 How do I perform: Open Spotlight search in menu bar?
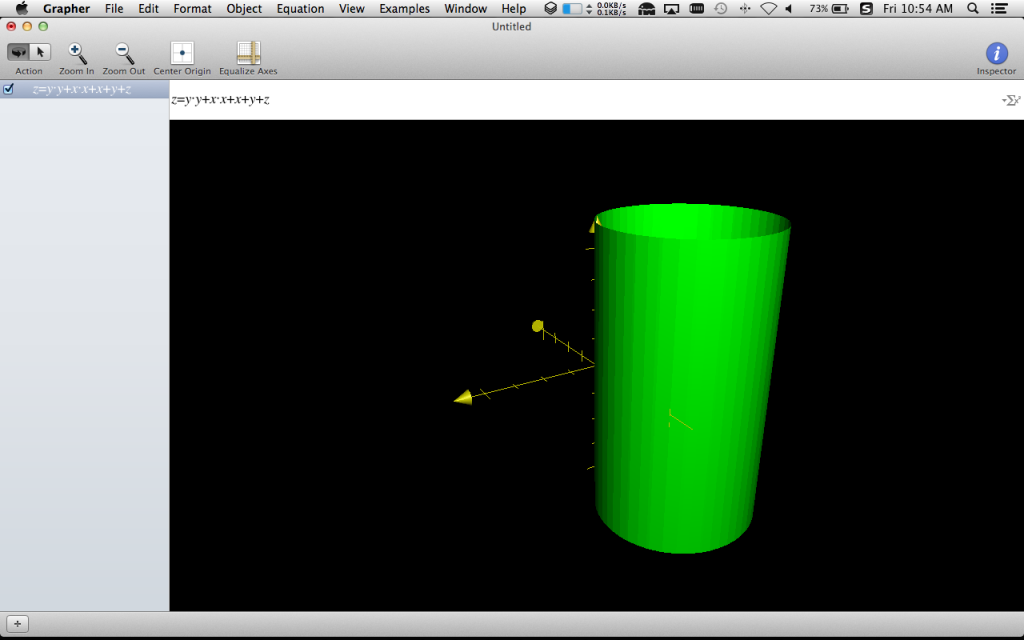coord(973,9)
